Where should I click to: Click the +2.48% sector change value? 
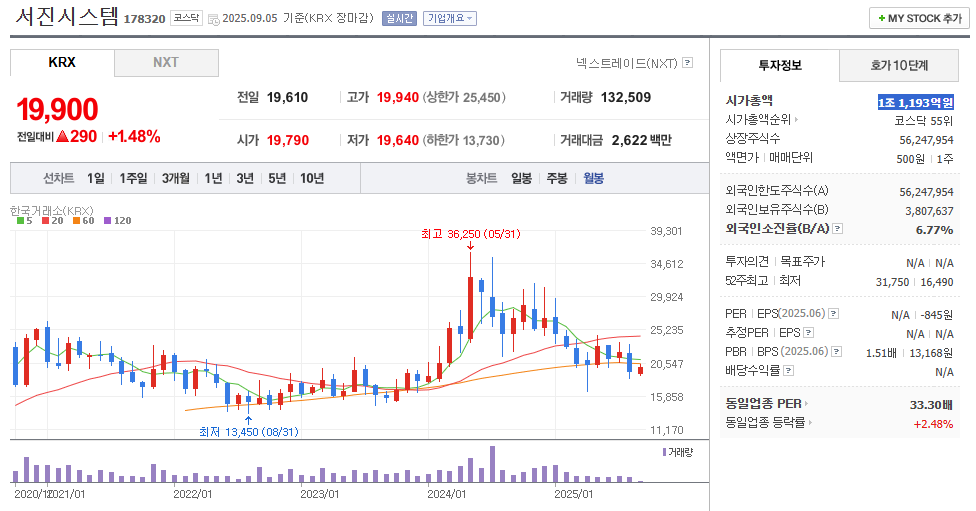tap(933, 424)
